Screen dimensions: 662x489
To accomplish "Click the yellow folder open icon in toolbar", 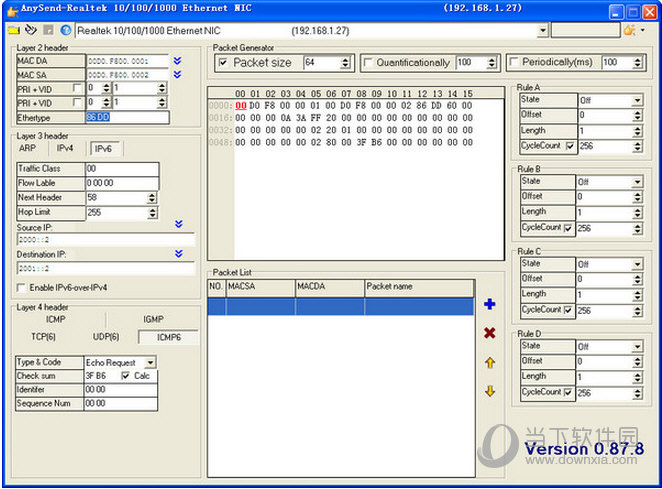I will (14, 30).
